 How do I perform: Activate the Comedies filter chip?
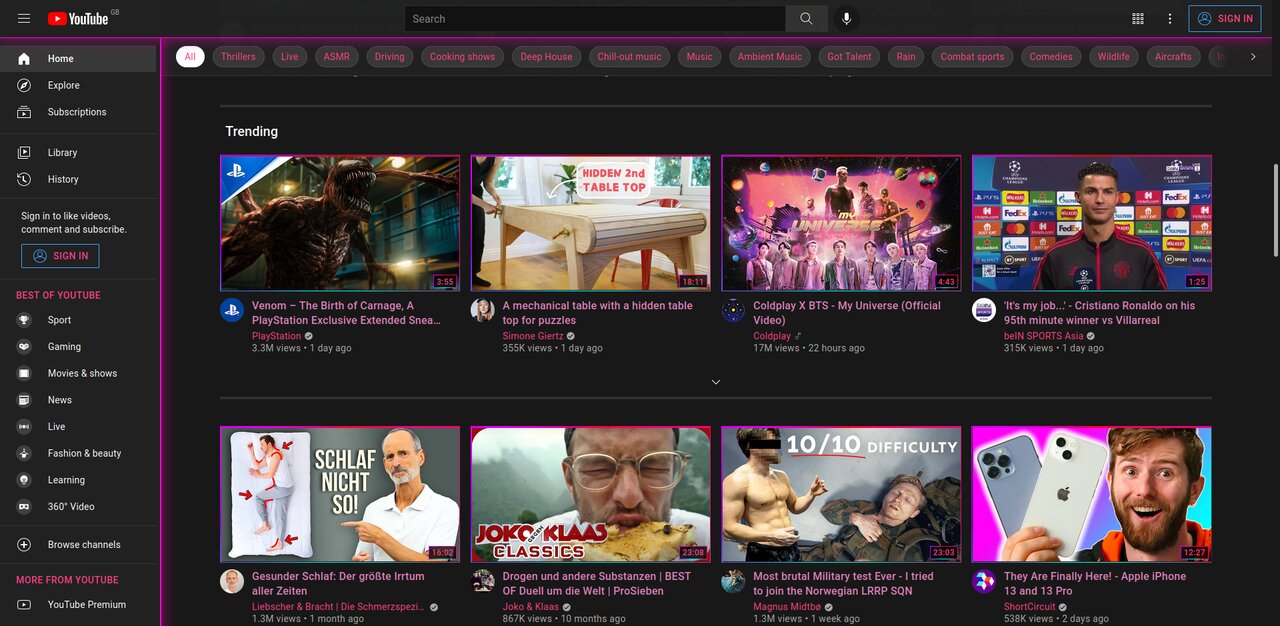click(1051, 56)
